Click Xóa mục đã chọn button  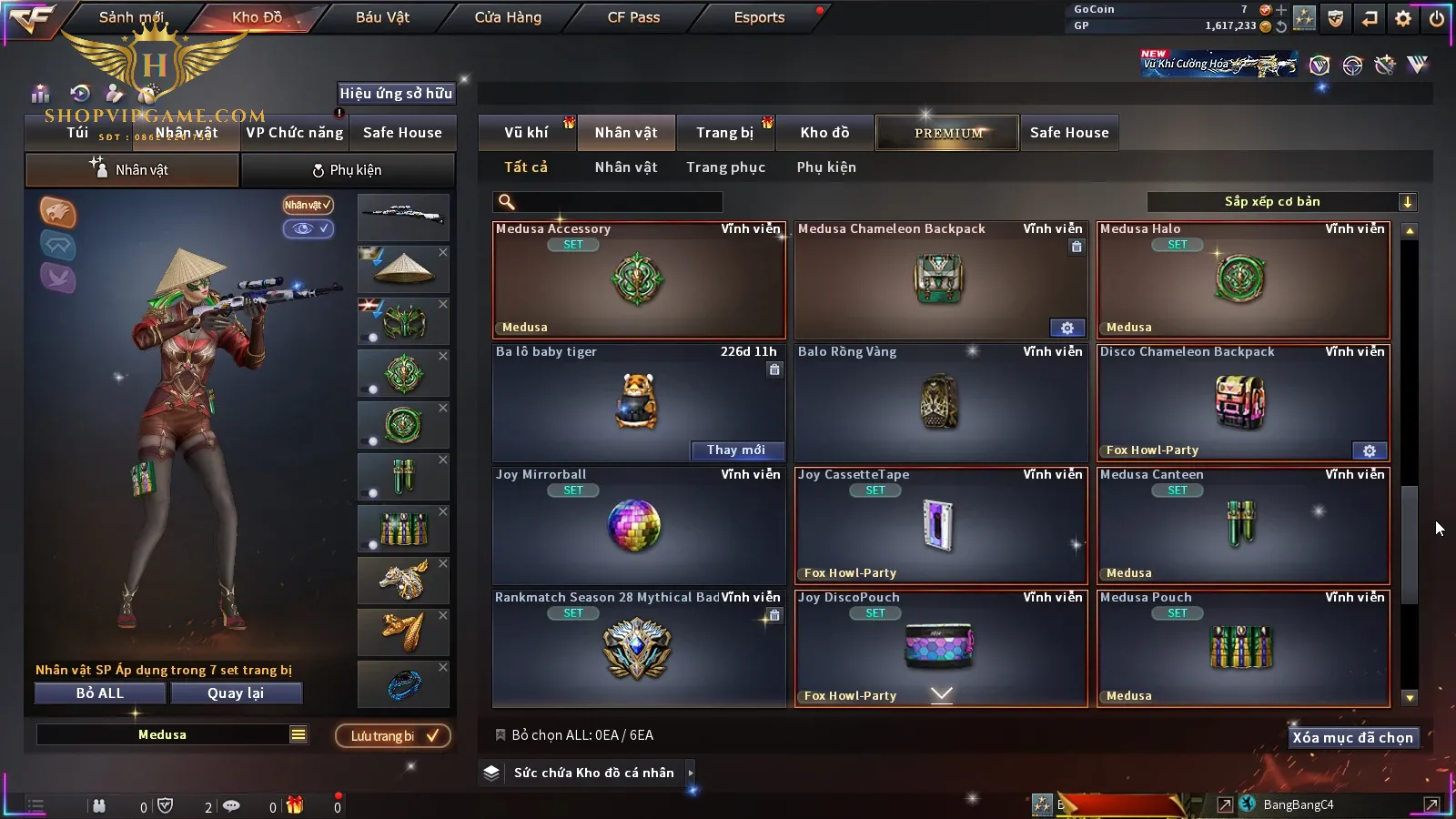click(1353, 737)
